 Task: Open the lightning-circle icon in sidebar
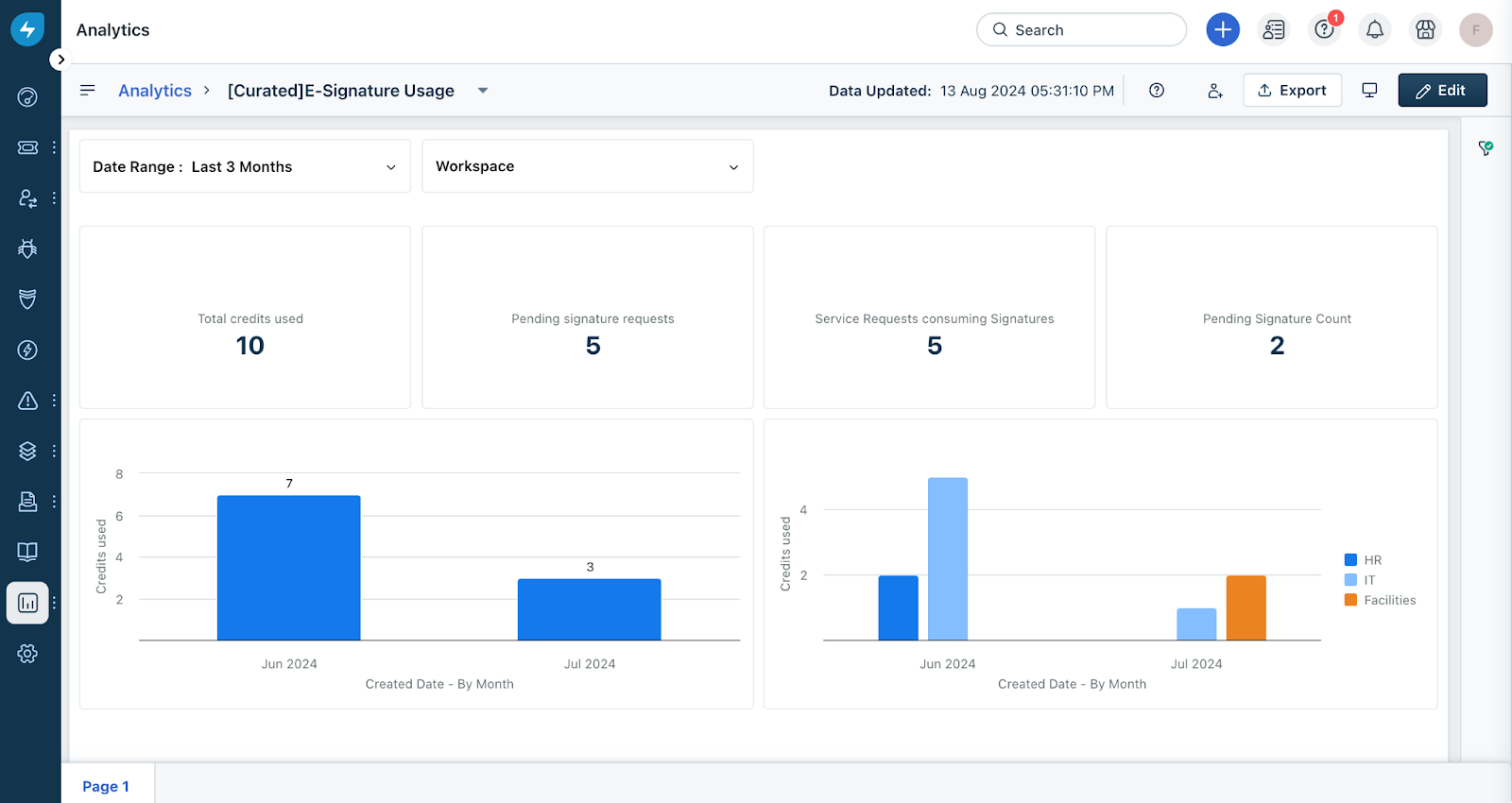(27, 350)
